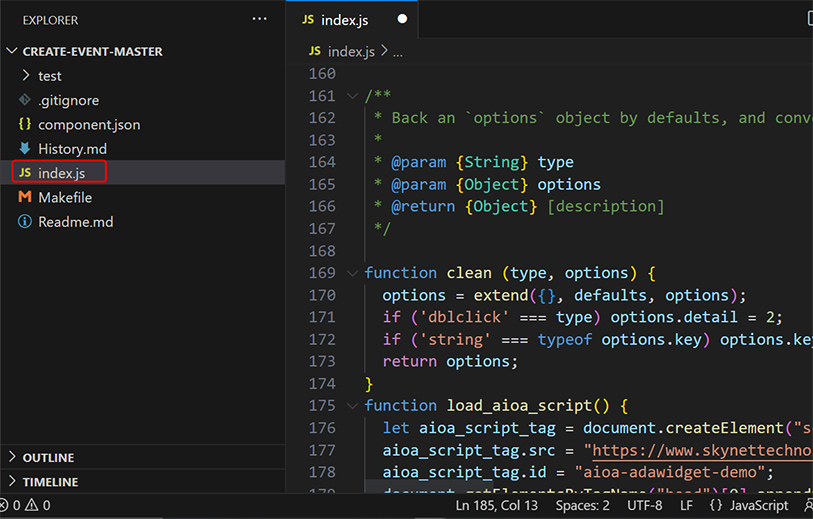Click the Readme.md info icon in Explorer
The width and height of the screenshot is (813, 519).
pyautogui.click(x=25, y=222)
